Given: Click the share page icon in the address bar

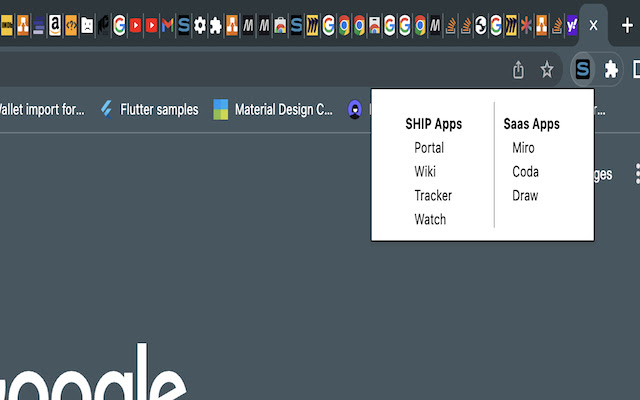Looking at the screenshot, I should click(518, 69).
